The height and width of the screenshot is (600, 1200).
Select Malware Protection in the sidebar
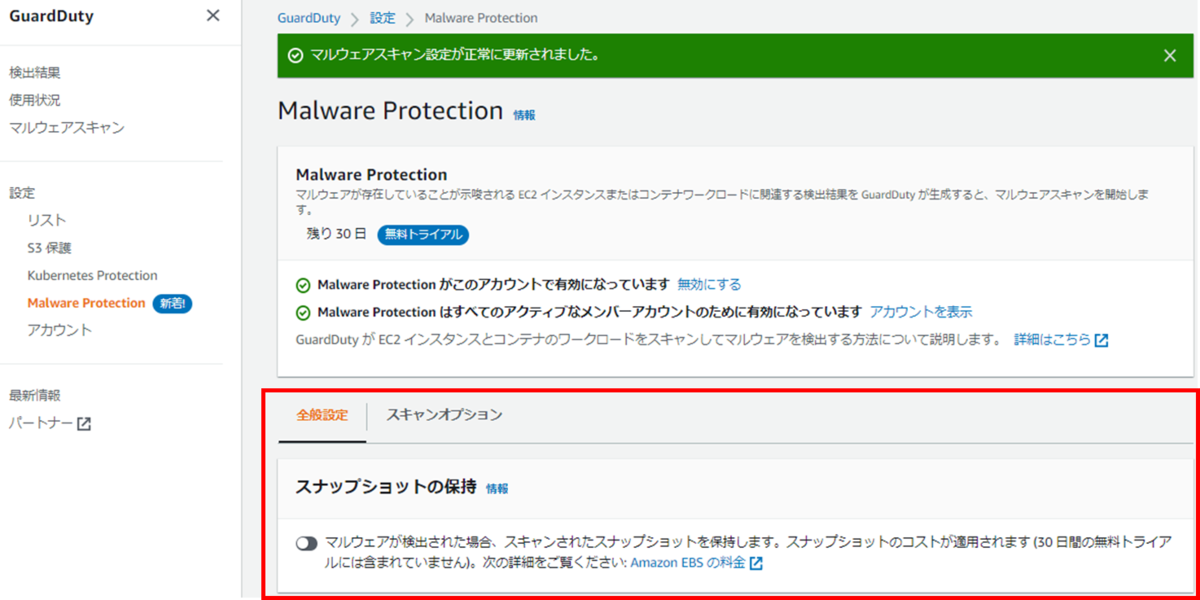tap(87, 303)
